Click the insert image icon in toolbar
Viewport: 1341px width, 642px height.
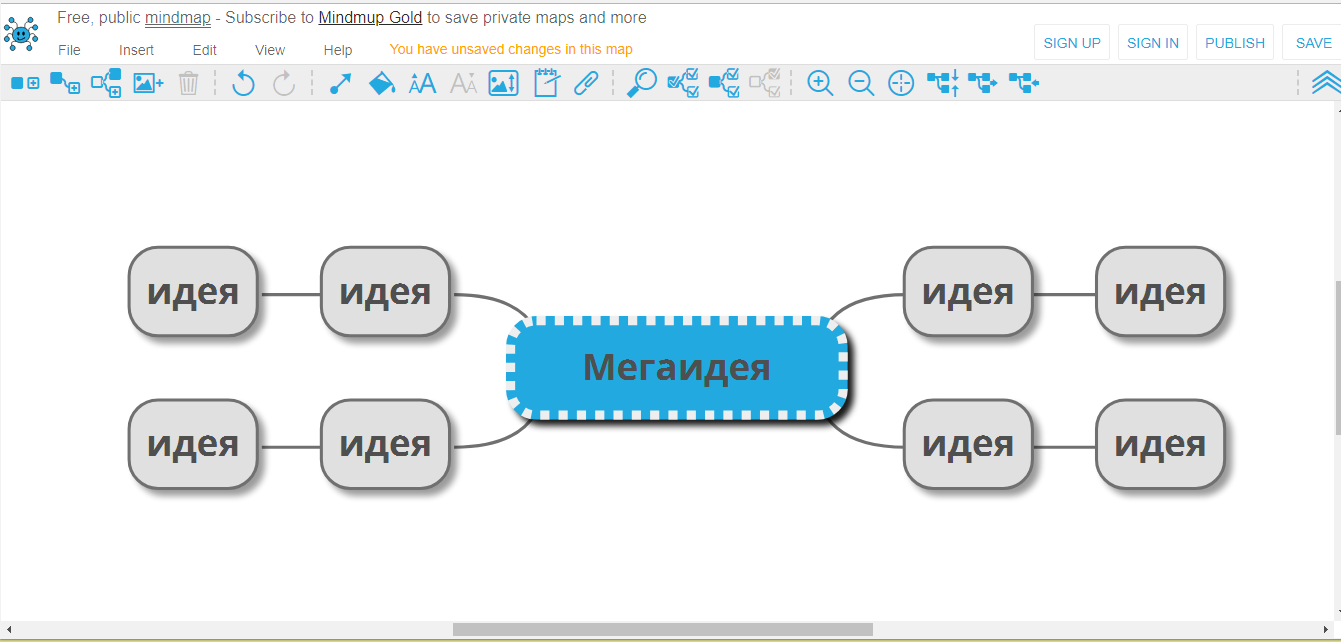[x=148, y=84]
